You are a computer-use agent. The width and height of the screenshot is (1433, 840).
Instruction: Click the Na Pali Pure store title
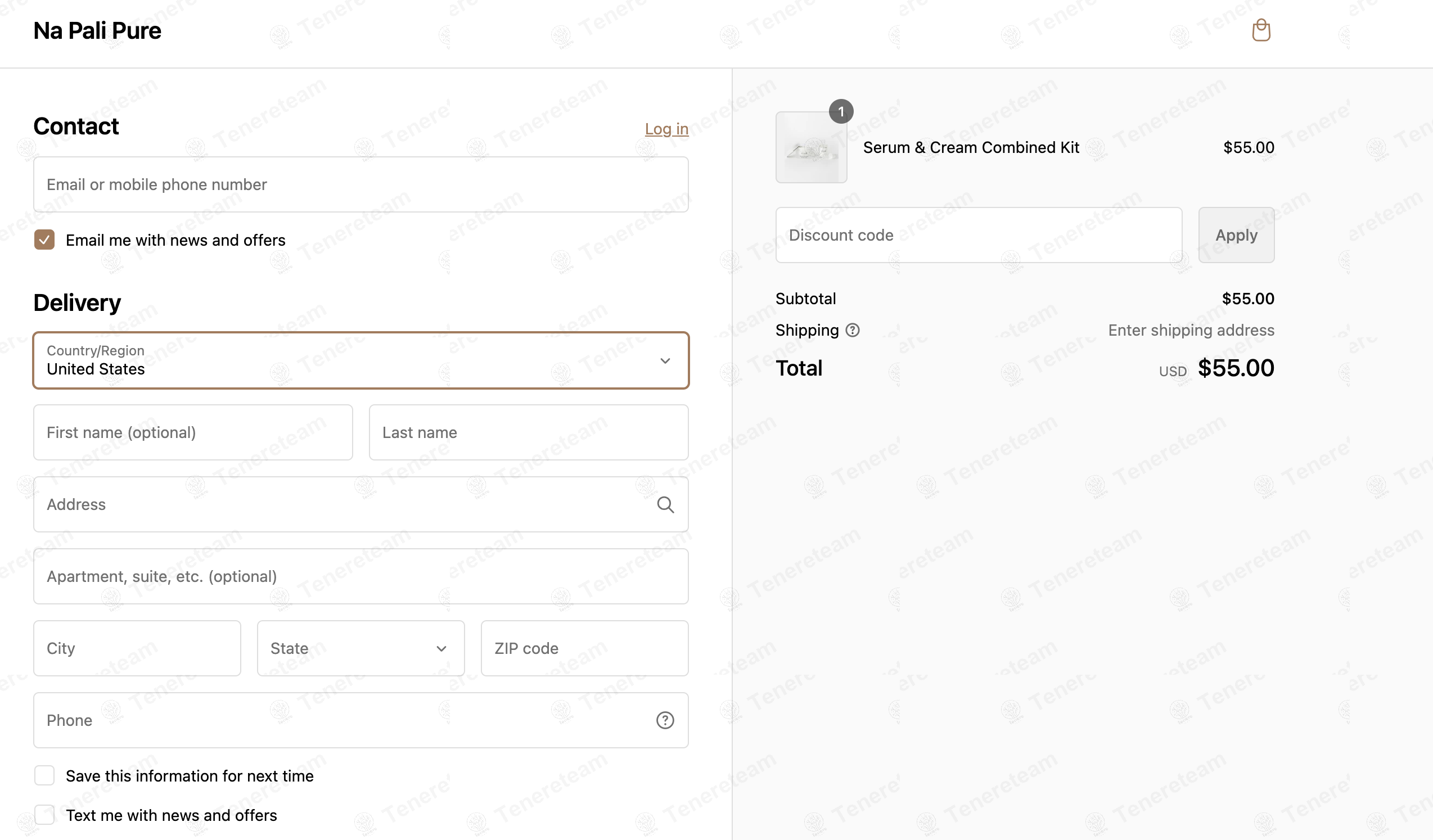(97, 31)
